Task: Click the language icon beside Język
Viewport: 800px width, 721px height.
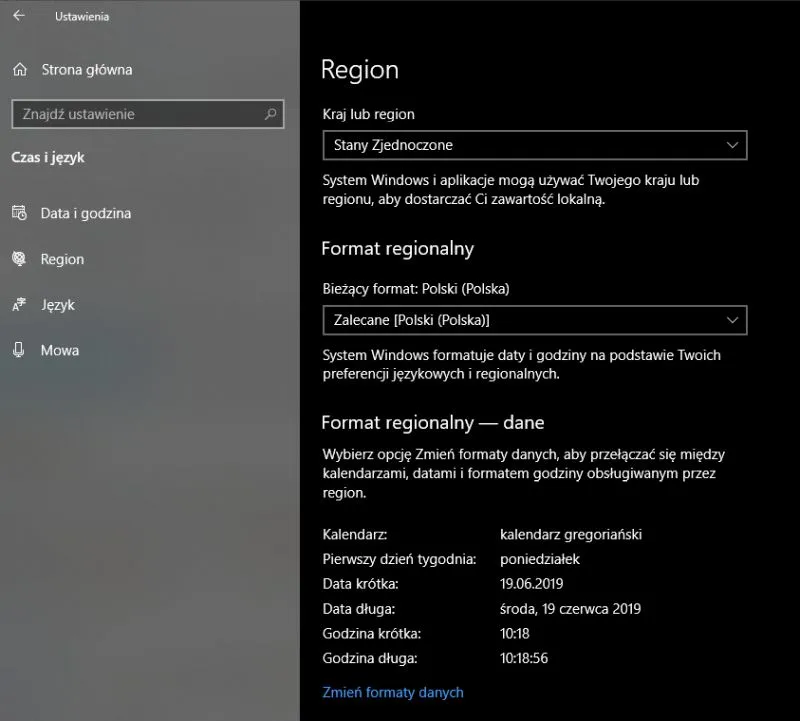Action: [x=21, y=305]
